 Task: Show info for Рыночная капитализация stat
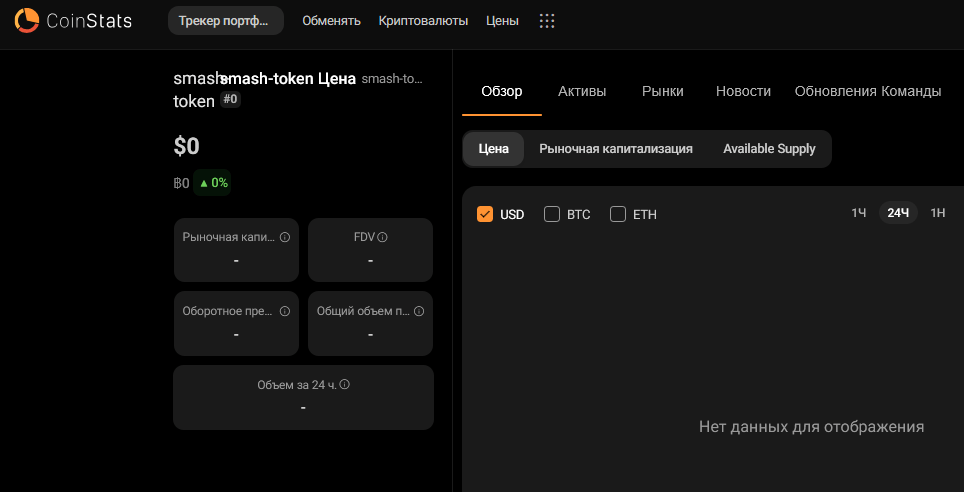pos(285,237)
